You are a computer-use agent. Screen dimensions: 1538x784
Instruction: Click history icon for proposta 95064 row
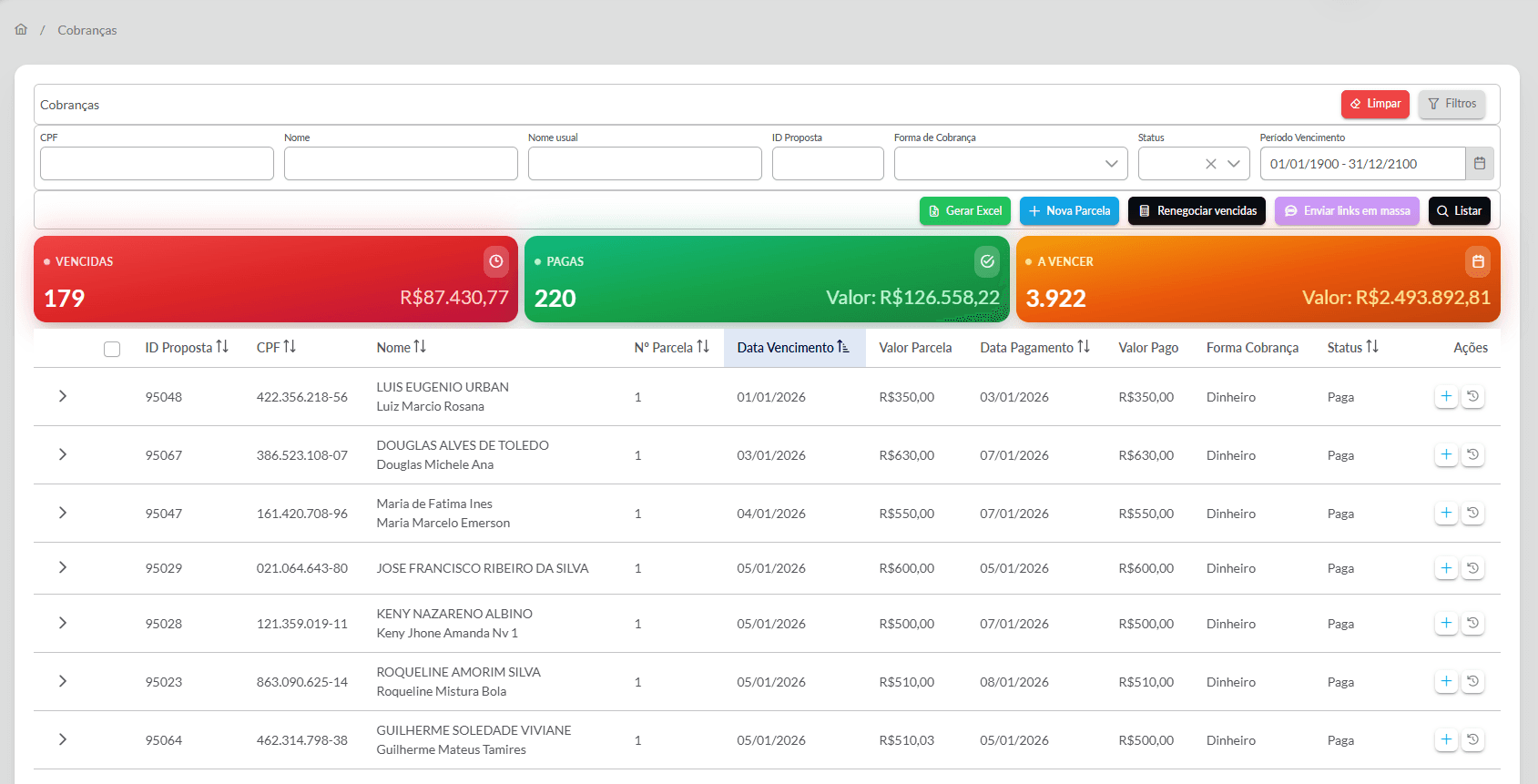coord(1472,739)
